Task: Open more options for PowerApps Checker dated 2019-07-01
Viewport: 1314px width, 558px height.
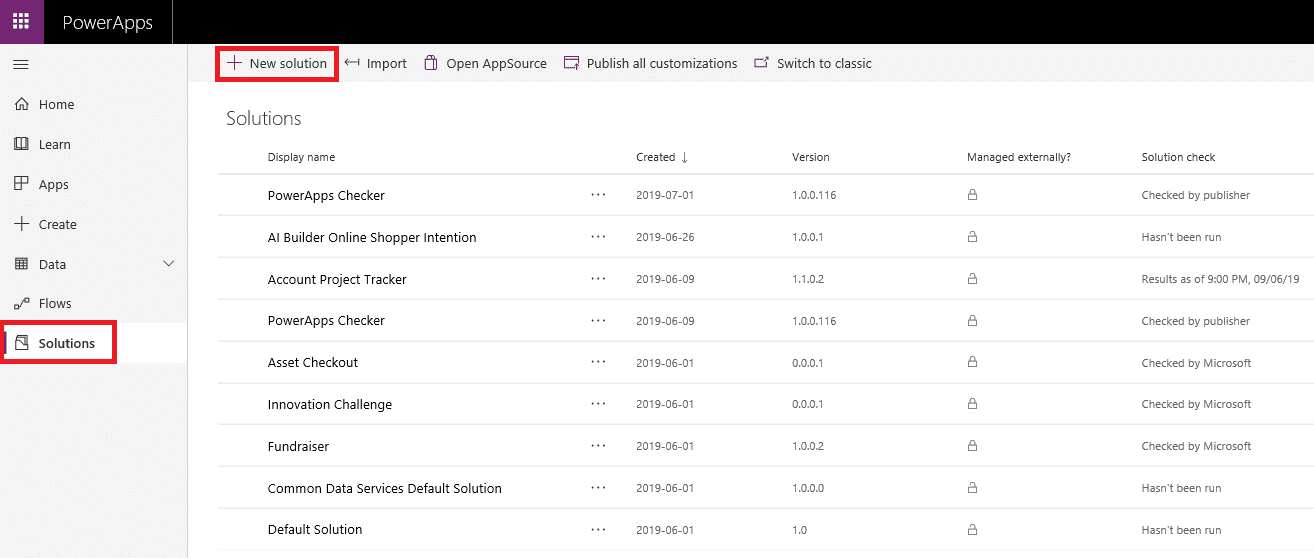Action: (598, 195)
